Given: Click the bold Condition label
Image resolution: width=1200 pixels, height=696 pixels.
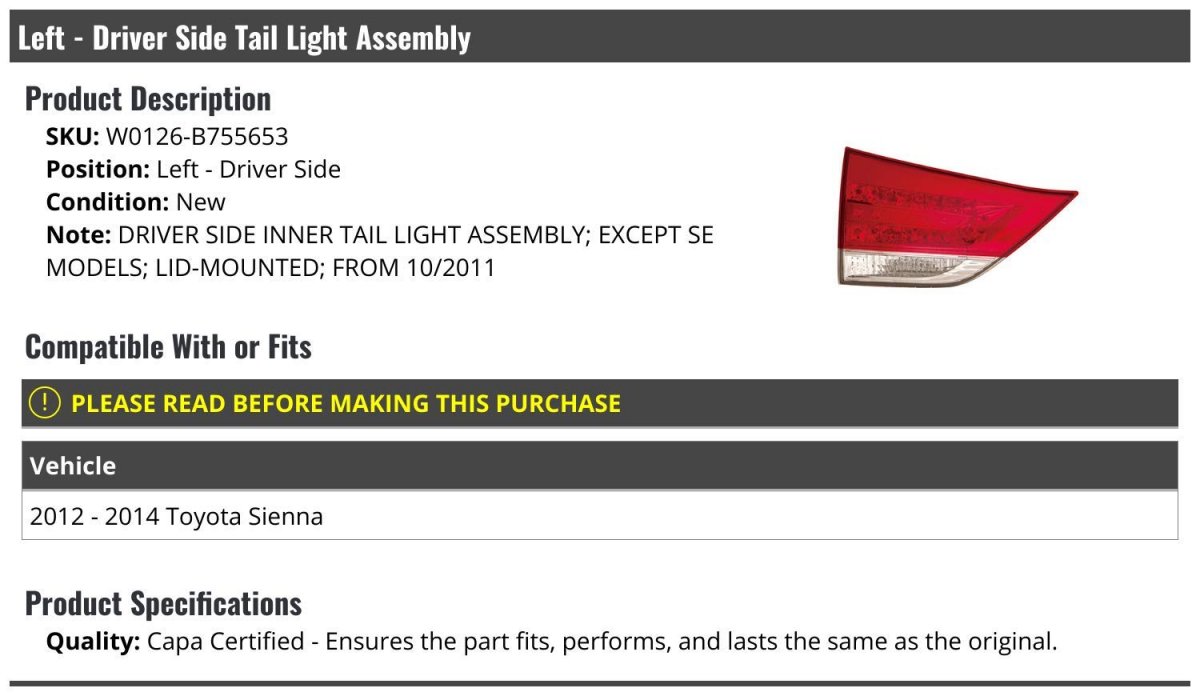Looking at the screenshot, I should click(107, 202).
